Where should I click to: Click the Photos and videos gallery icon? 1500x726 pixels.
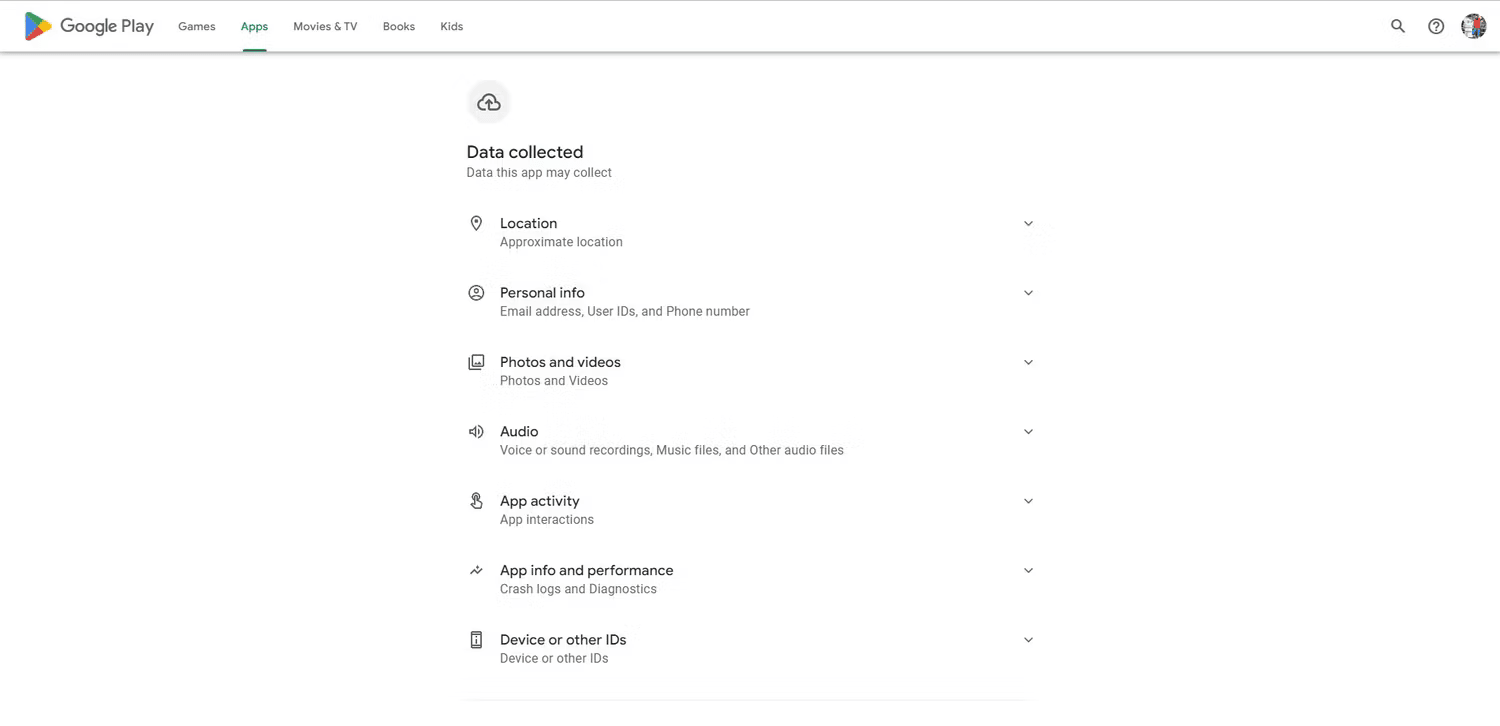coord(476,362)
